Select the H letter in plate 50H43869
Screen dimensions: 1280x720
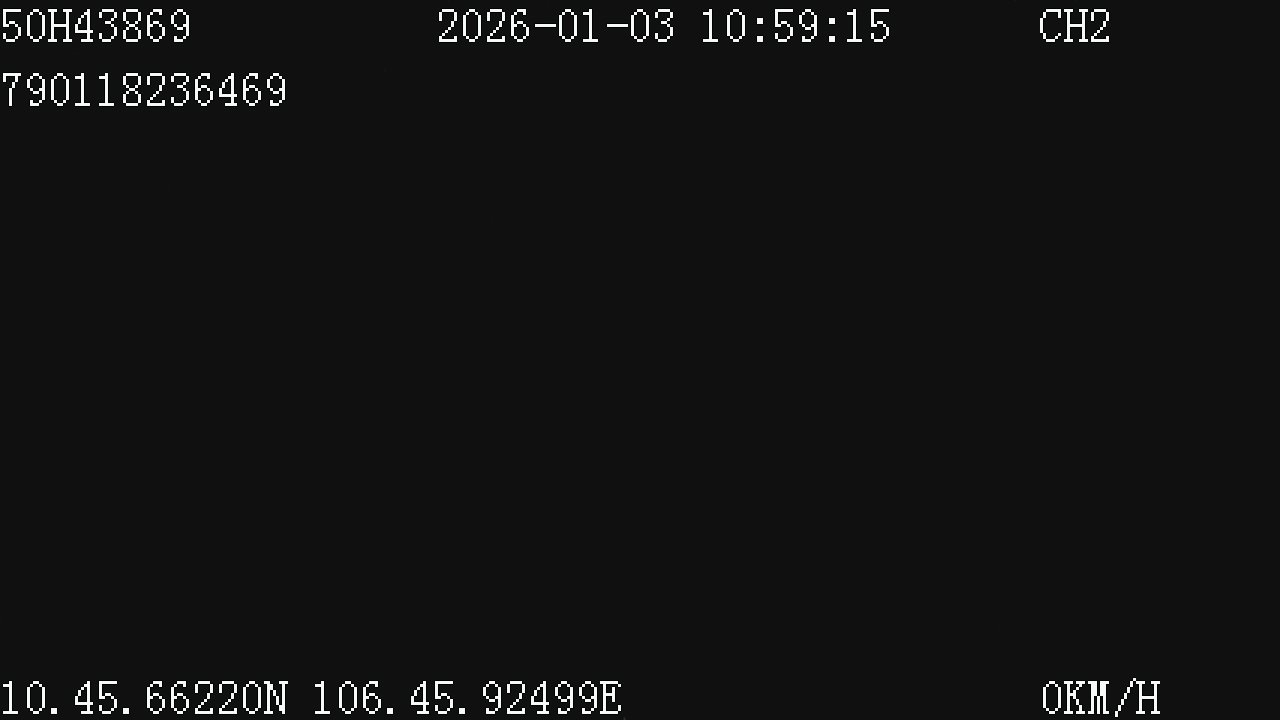click(60, 26)
